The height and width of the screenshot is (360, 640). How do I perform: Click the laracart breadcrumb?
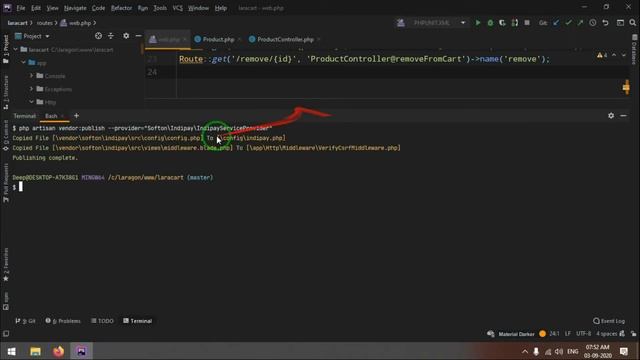[x=17, y=23]
